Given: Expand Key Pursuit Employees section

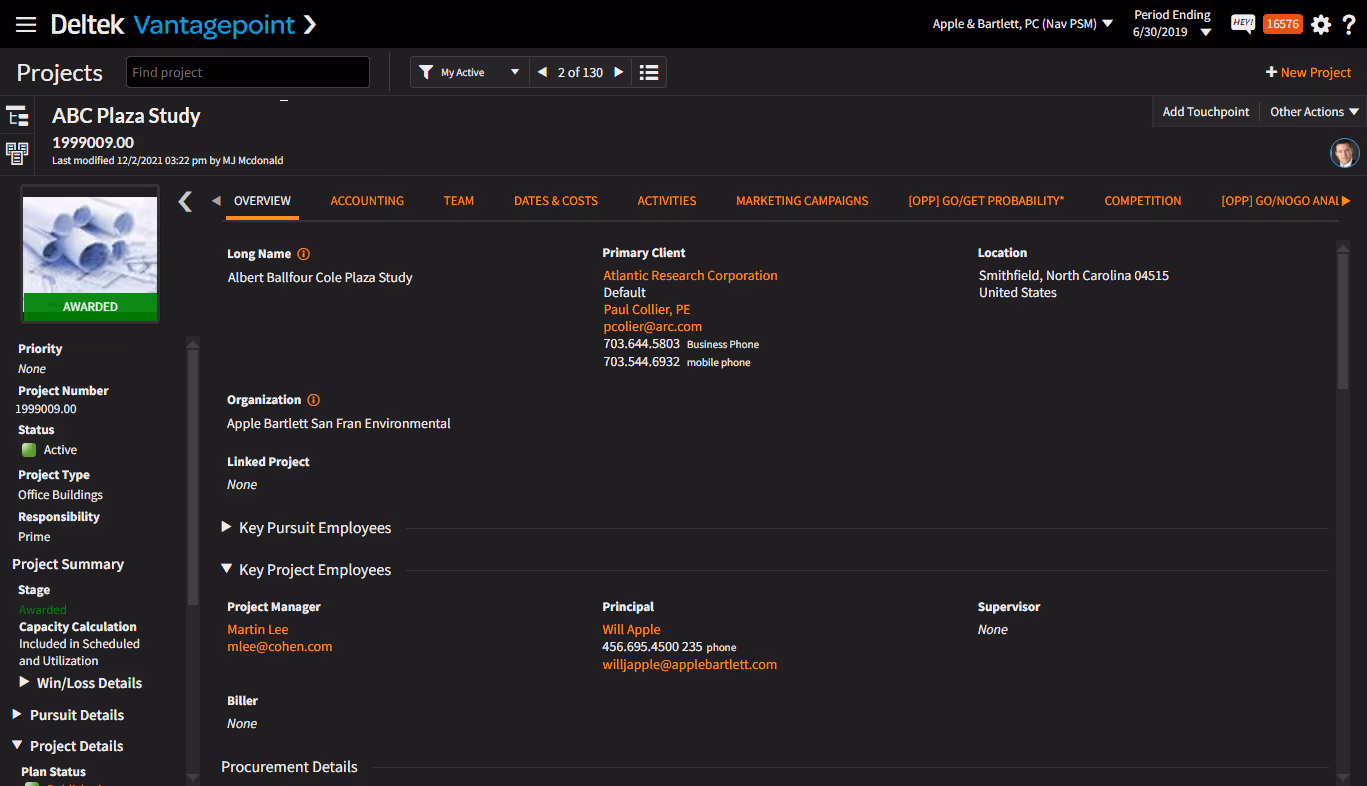Looking at the screenshot, I should [227, 527].
